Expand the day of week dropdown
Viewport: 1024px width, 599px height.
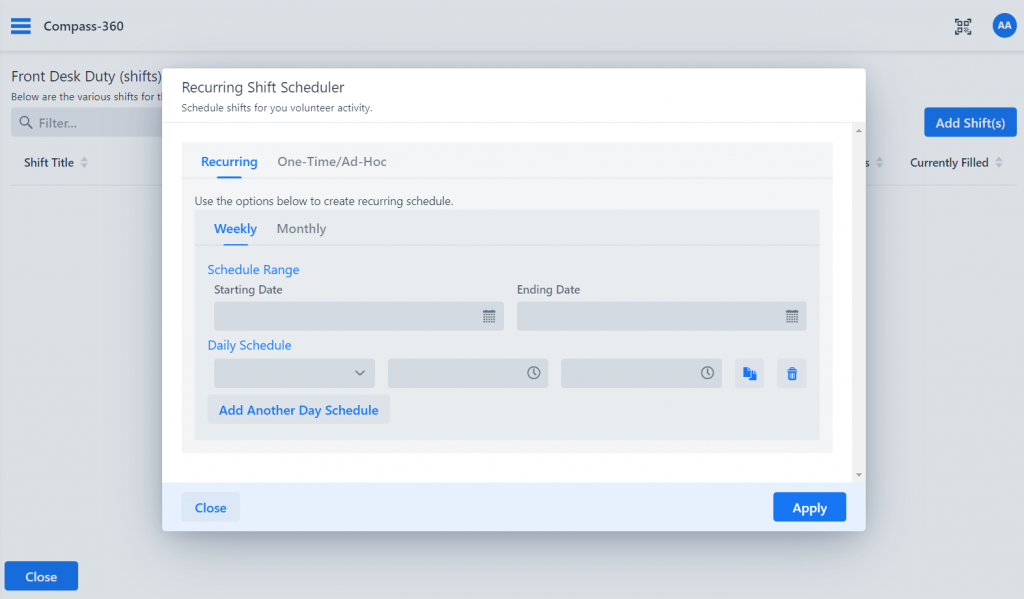[x=295, y=373]
